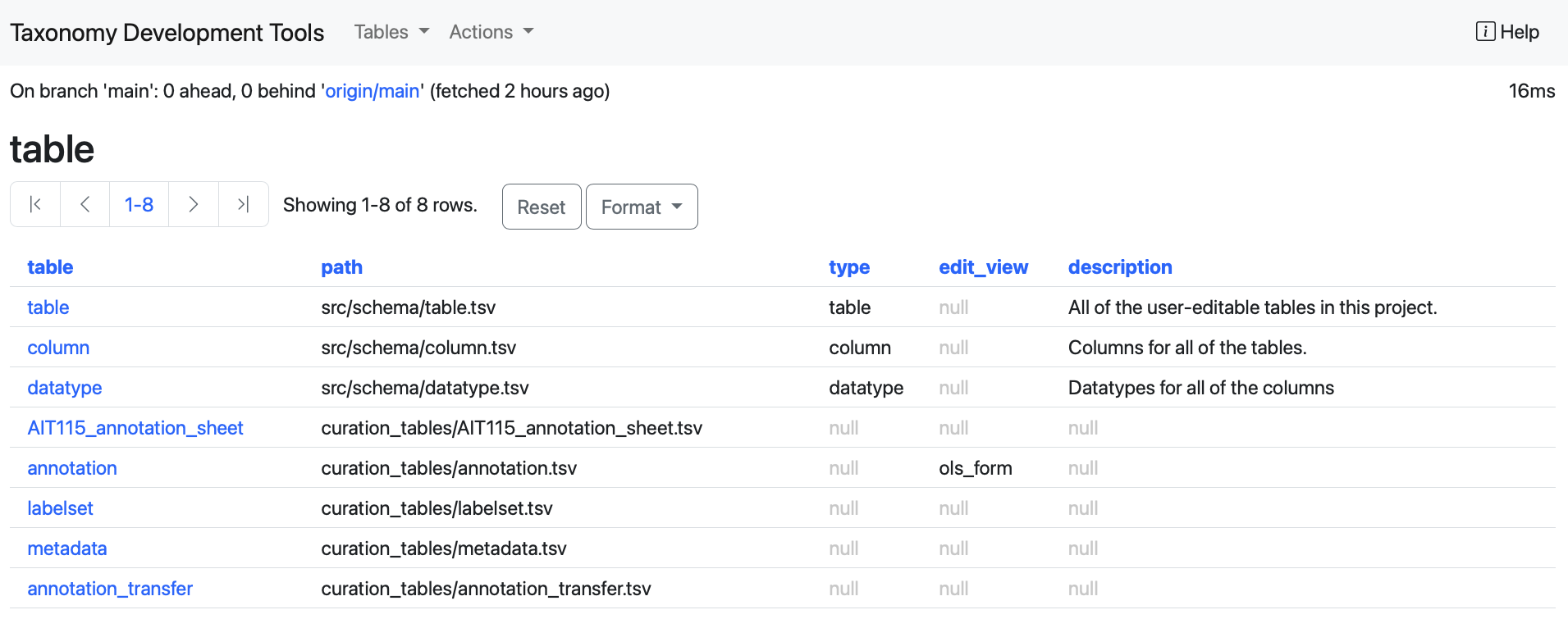This screenshot has width=1568, height=619.
Task: Open the datatype table link
Action: pyautogui.click(x=65, y=388)
